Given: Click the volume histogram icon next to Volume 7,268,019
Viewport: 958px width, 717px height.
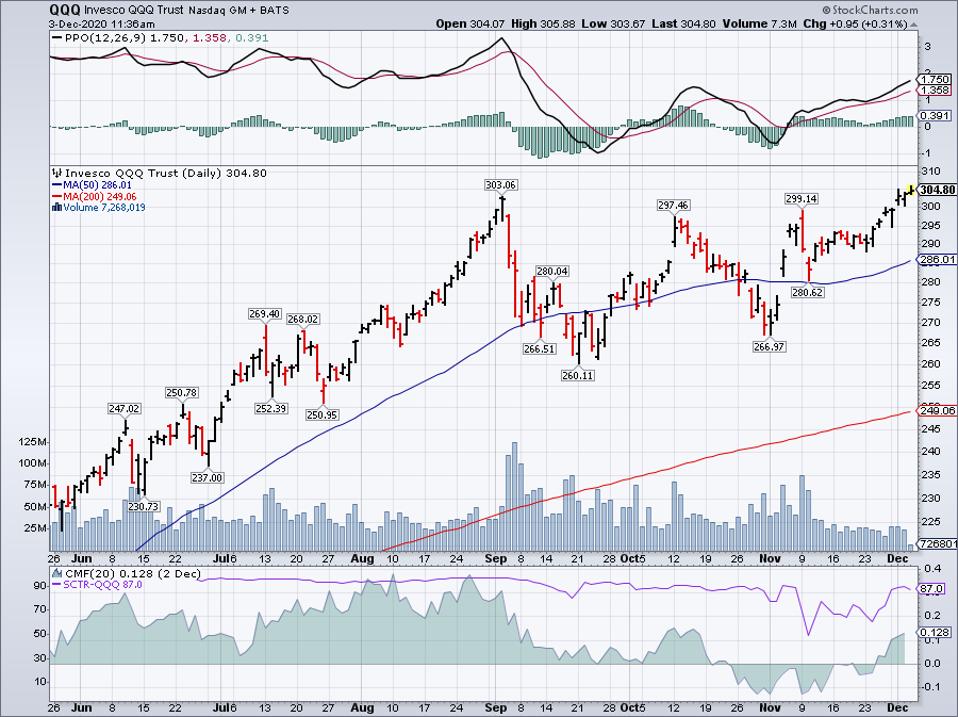Looking at the screenshot, I should 57,207.
